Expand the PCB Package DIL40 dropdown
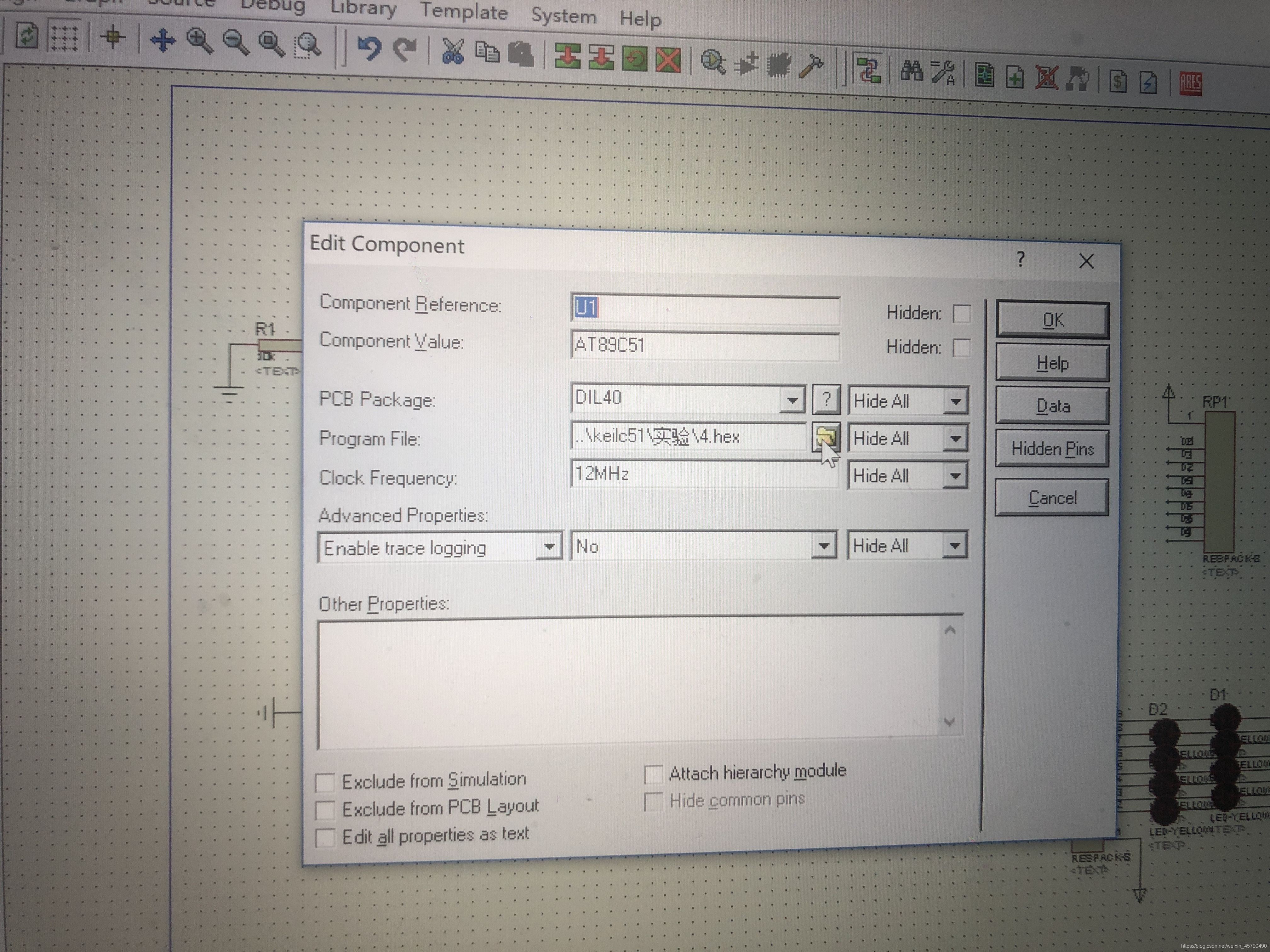This screenshot has height=952, width=1270. pos(792,400)
